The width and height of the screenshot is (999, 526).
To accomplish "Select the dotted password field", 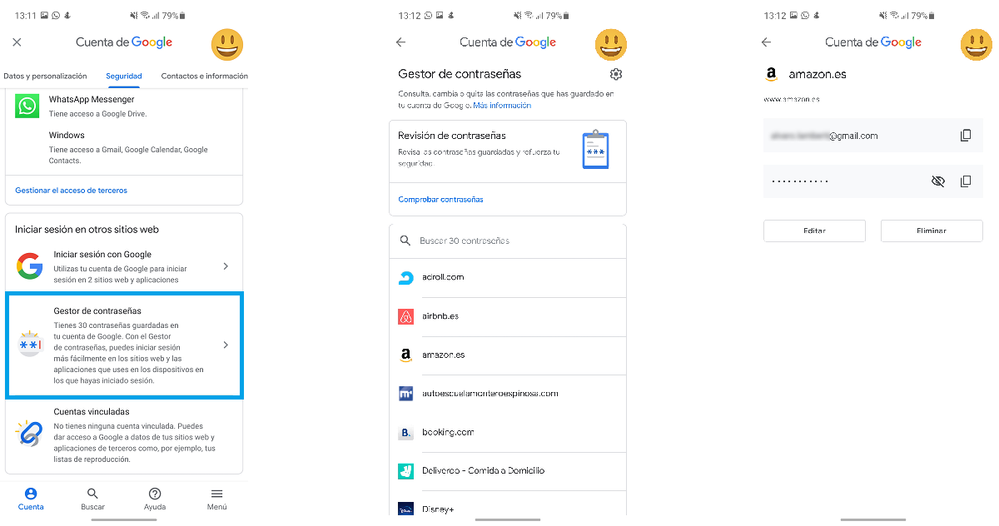I will [873, 181].
